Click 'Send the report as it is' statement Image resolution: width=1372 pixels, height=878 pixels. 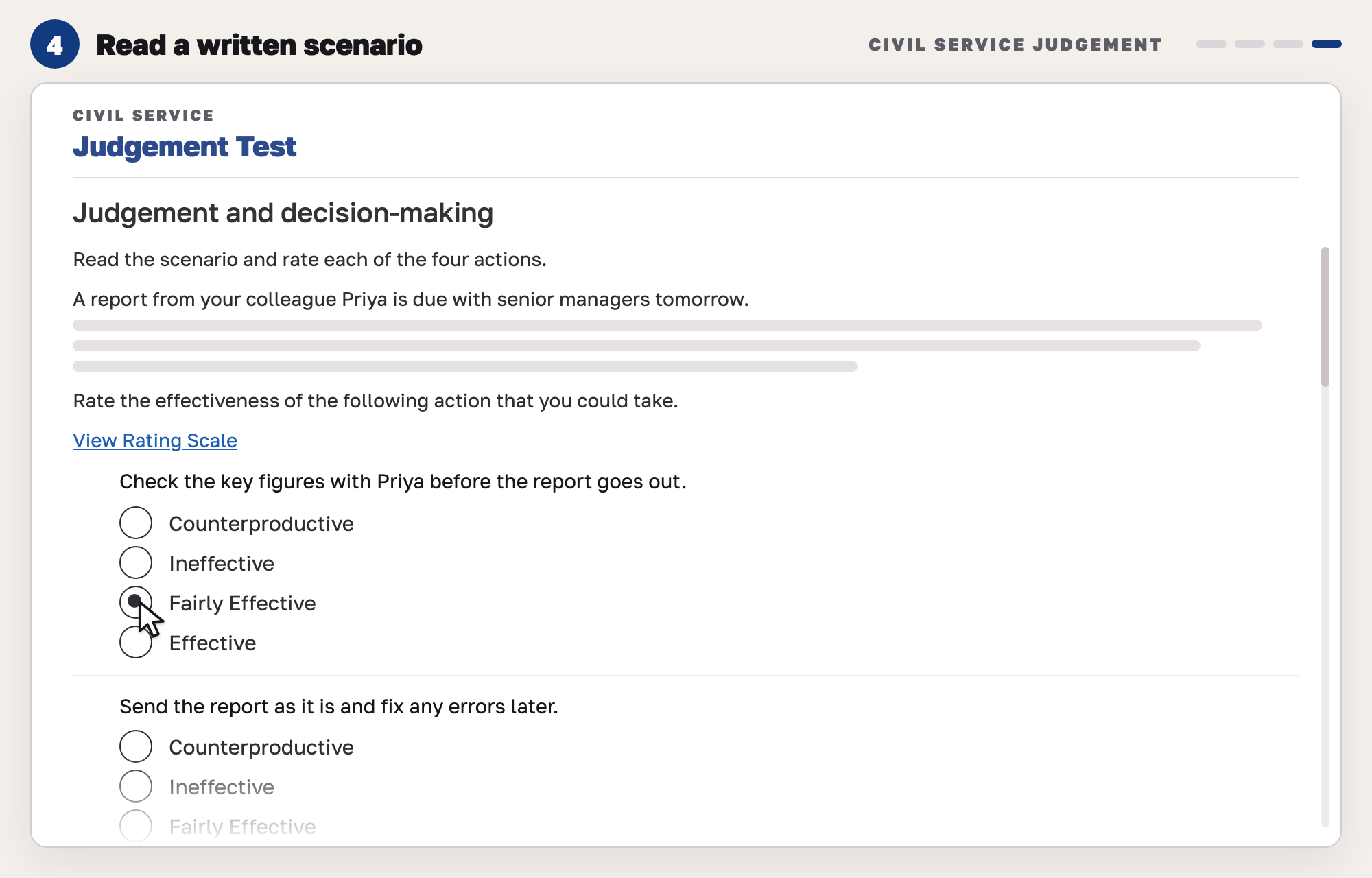[x=339, y=707]
